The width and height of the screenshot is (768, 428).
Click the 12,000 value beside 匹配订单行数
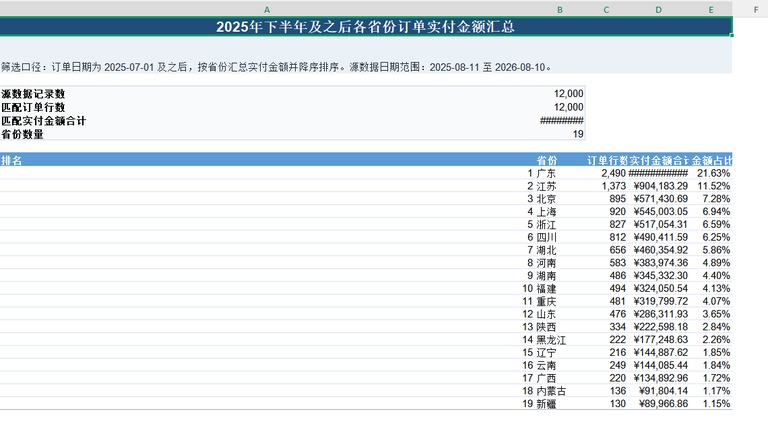(560, 107)
